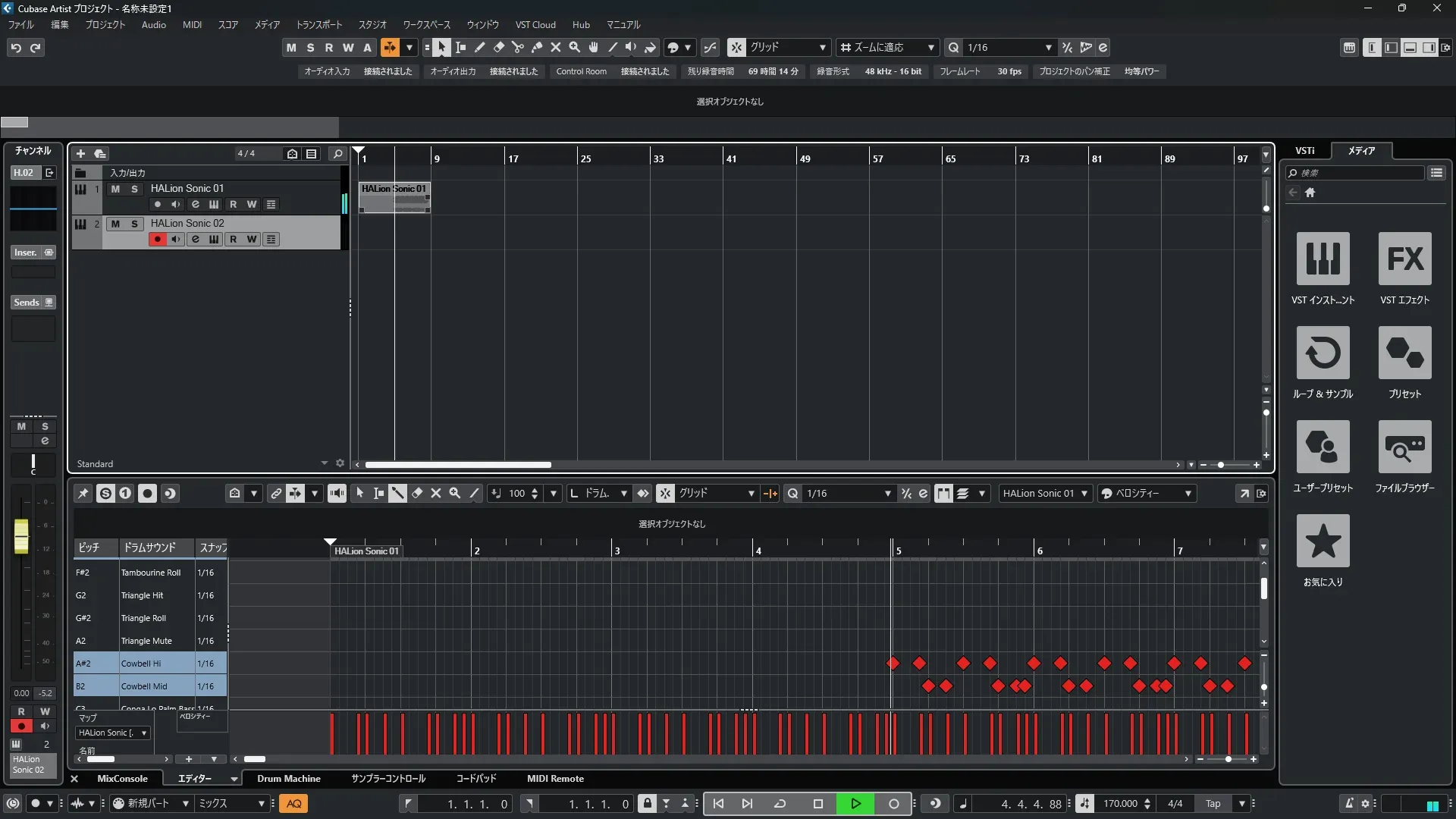Open VST Instruments media tile

[x=1323, y=259]
